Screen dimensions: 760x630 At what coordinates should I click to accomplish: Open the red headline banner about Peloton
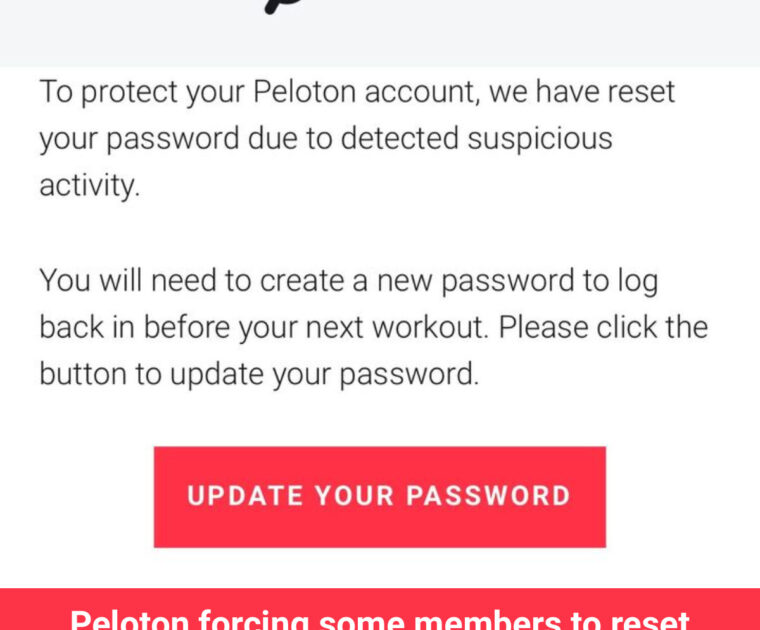380,611
